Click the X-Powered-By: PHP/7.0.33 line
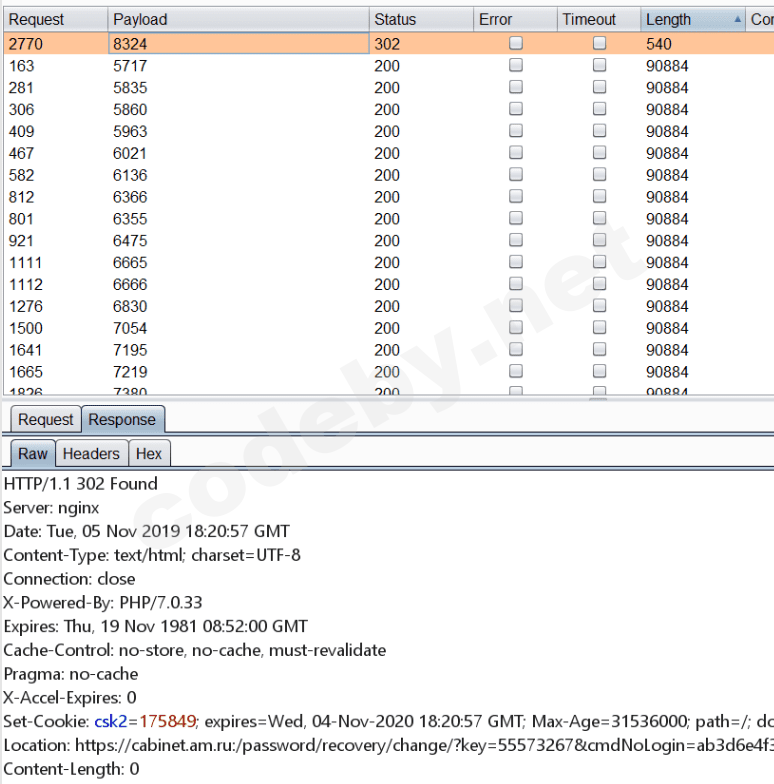The width and height of the screenshot is (774, 784). [x=102, y=602]
